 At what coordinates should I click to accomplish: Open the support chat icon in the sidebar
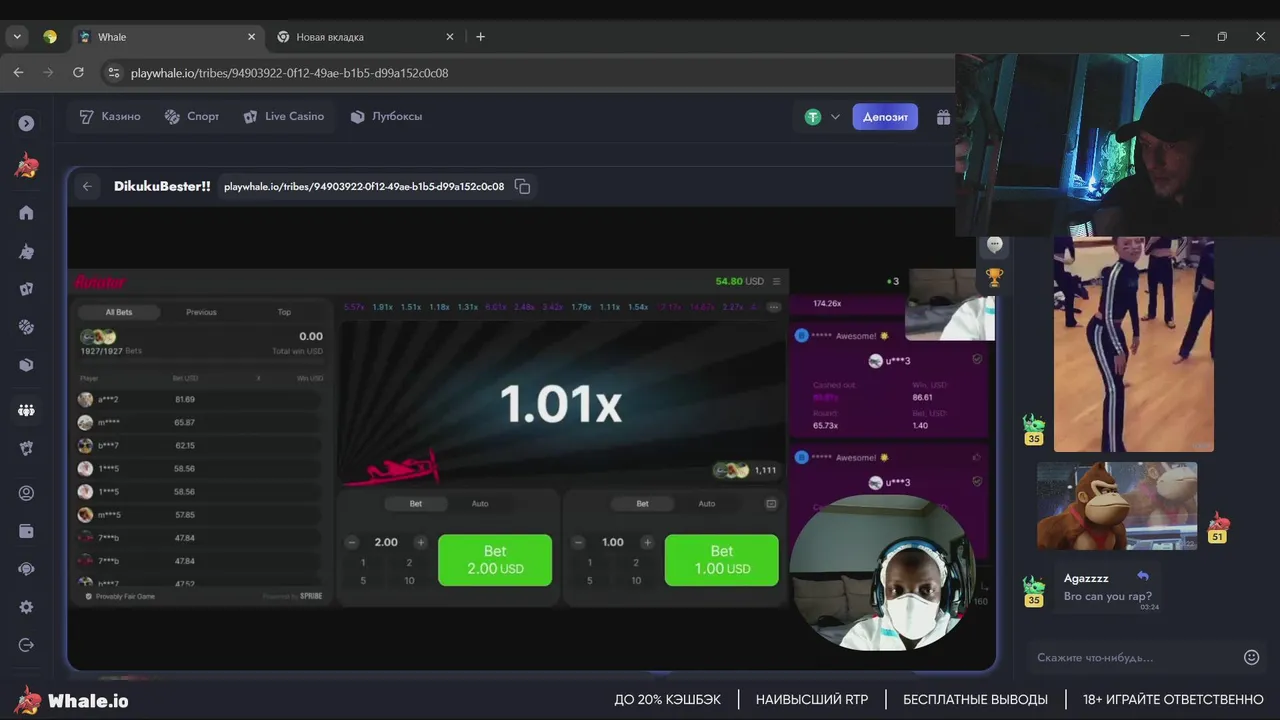26,569
